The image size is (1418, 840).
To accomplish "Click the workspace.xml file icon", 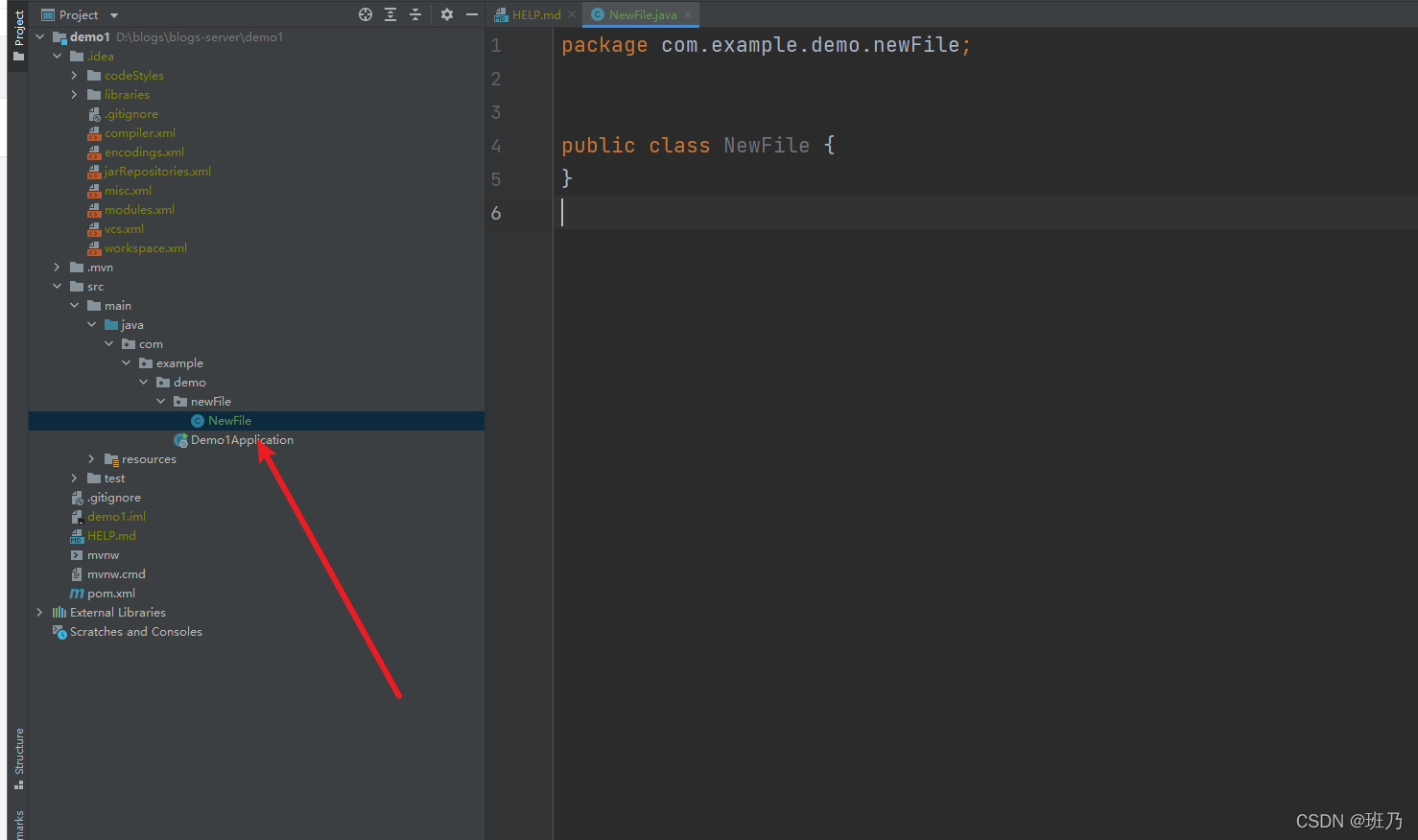I will 94,248.
